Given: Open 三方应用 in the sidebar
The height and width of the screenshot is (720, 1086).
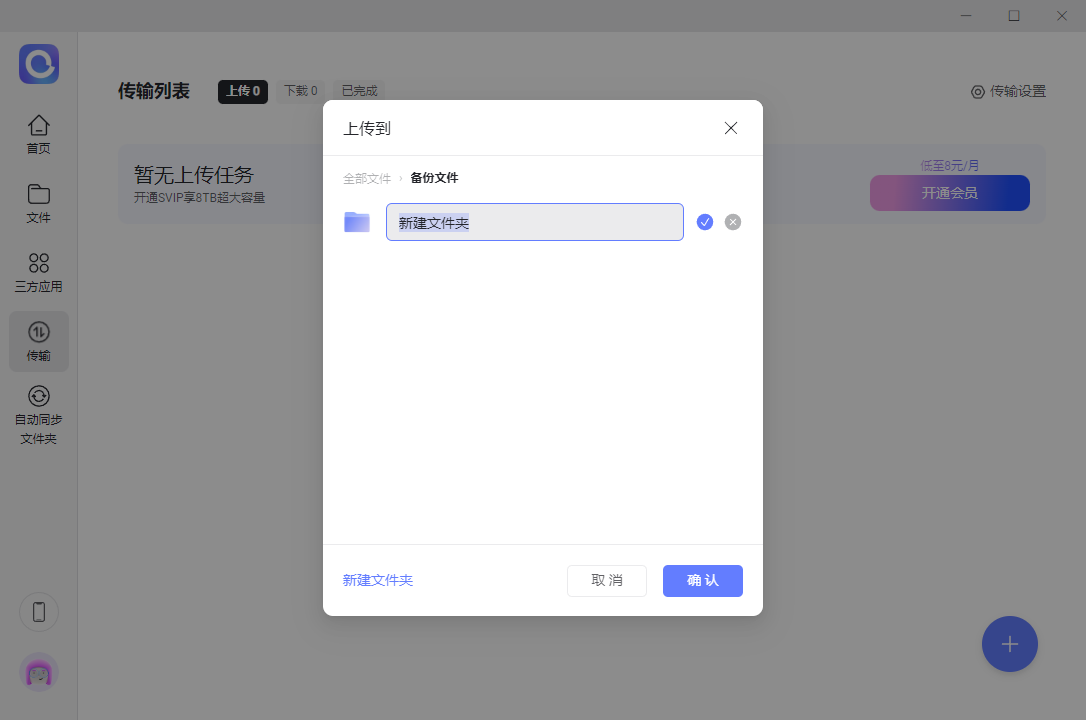Looking at the screenshot, I should pos(38,270).
